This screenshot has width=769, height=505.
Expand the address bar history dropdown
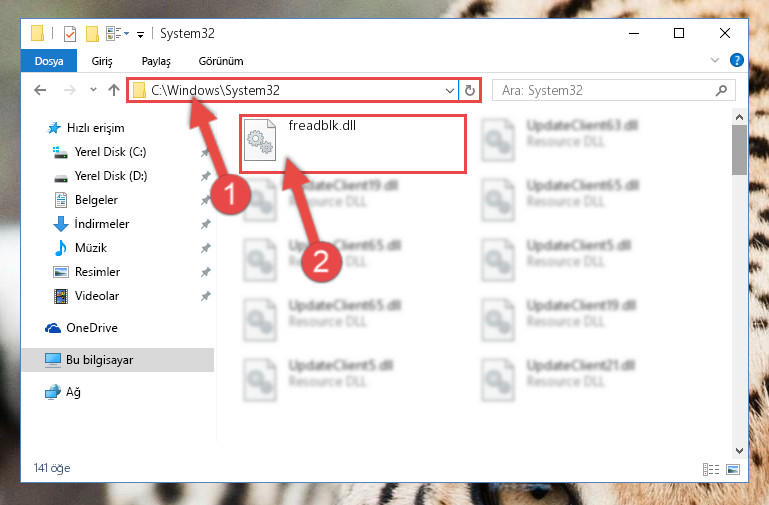pos(449,90)
